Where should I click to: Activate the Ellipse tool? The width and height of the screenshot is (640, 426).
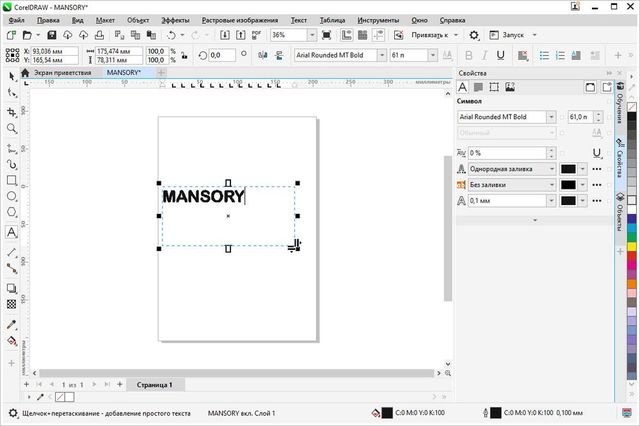click(x=12, y=197)
